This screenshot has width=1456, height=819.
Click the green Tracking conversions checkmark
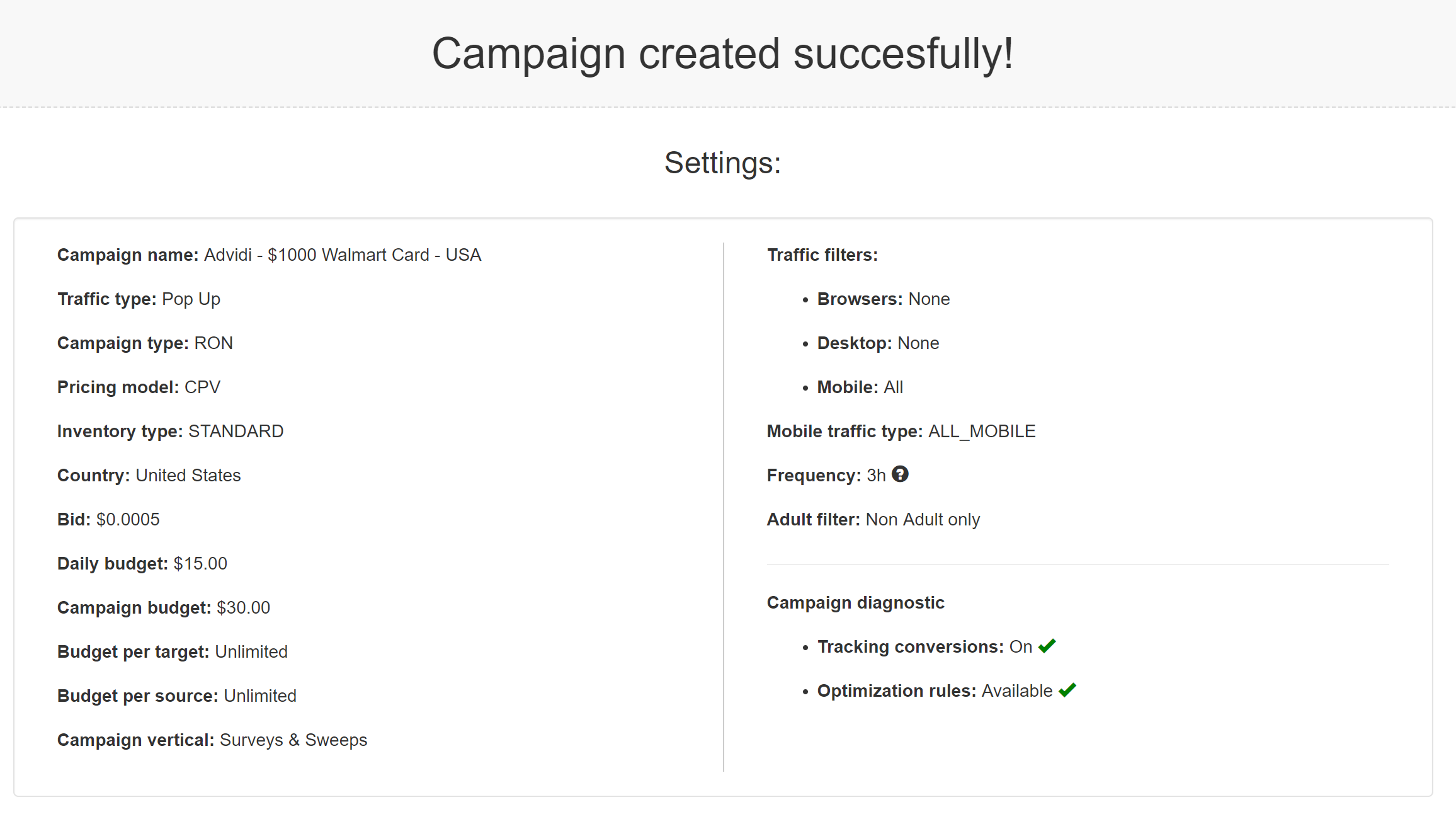(x=1047, y=646)
